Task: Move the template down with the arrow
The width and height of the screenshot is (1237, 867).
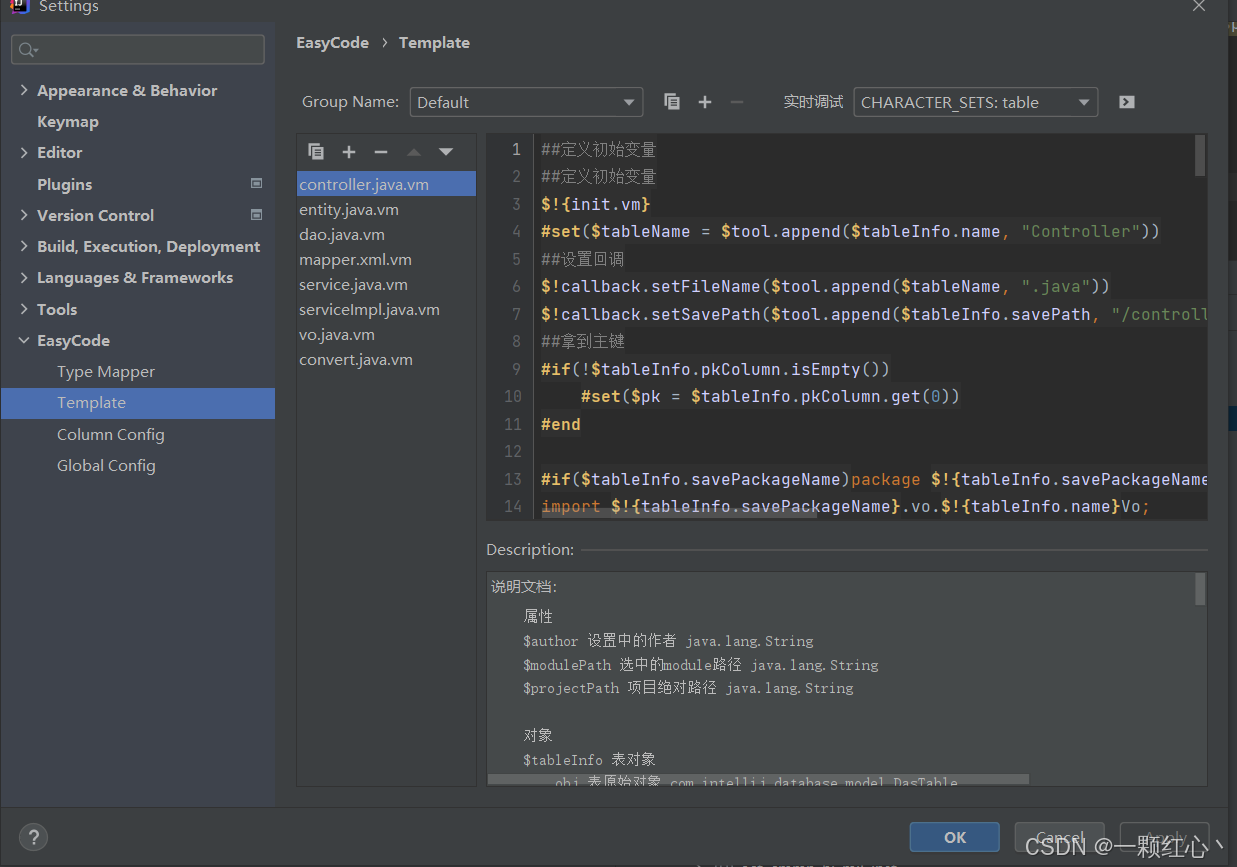Action: tap(446, 152)
